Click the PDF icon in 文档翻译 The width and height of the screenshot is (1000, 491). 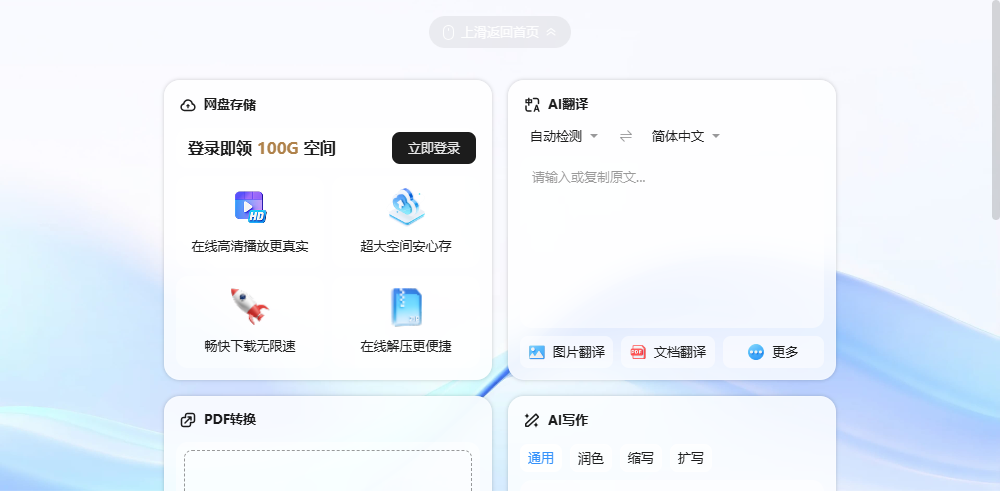pyautogui.click(x=638, y=352)
